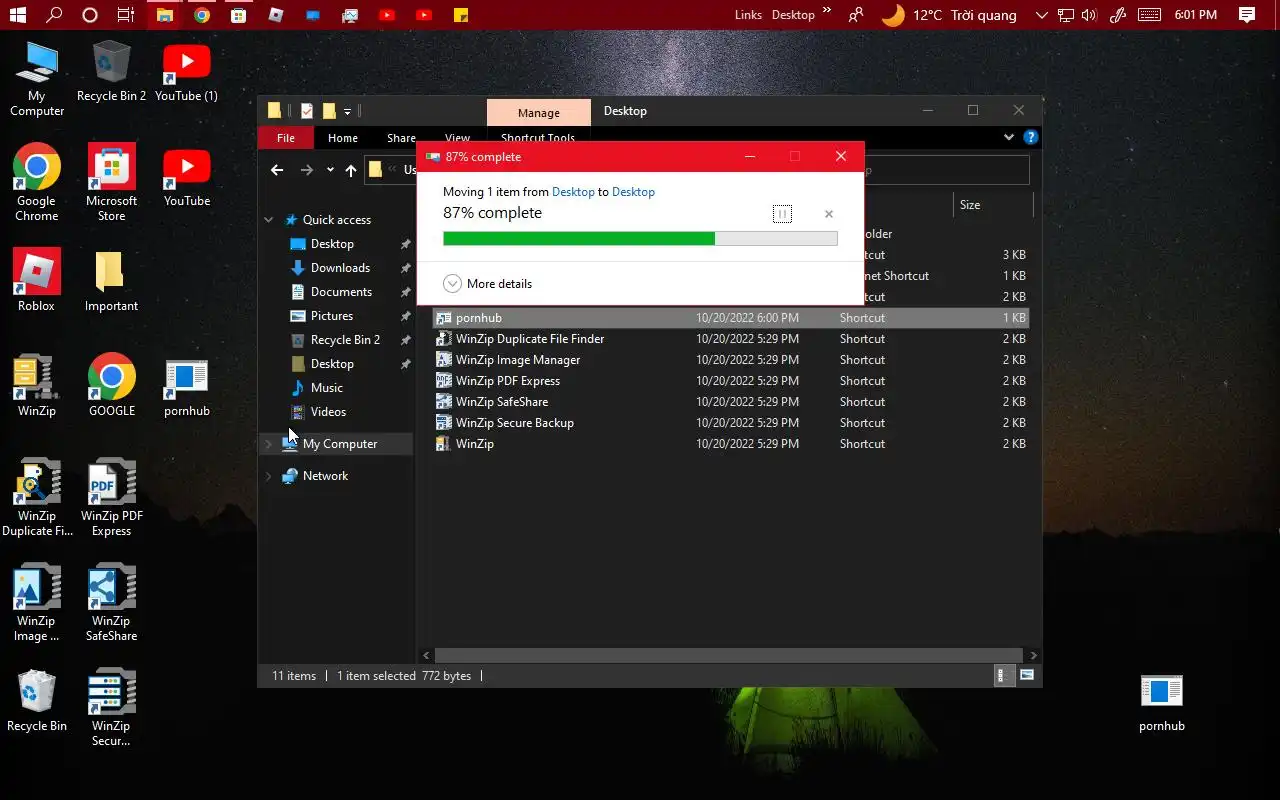Viewport: 1280px width, 800px height.
Task: Open the Action Center notifications icon
Action: (1246, 15)
